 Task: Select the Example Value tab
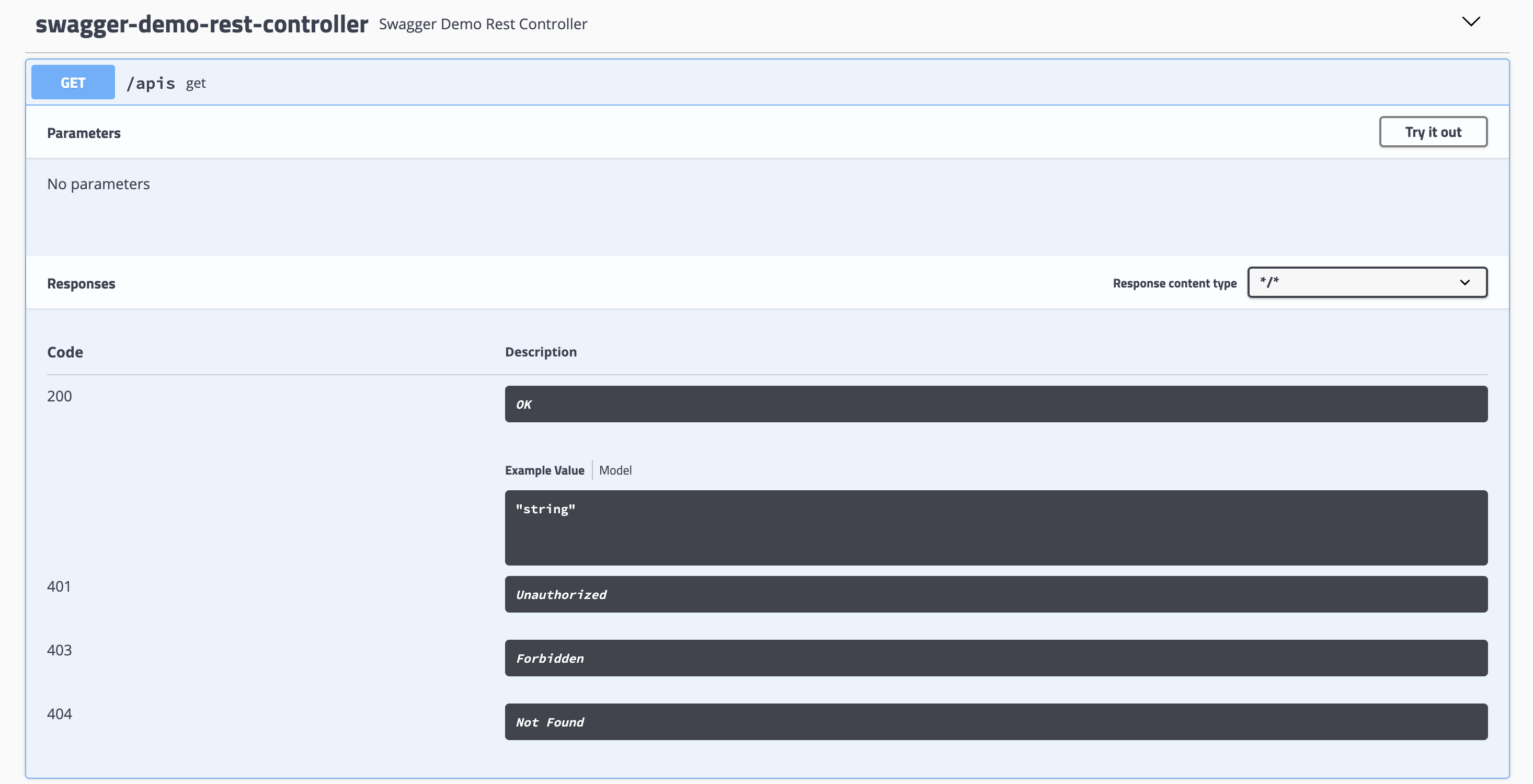544,470
